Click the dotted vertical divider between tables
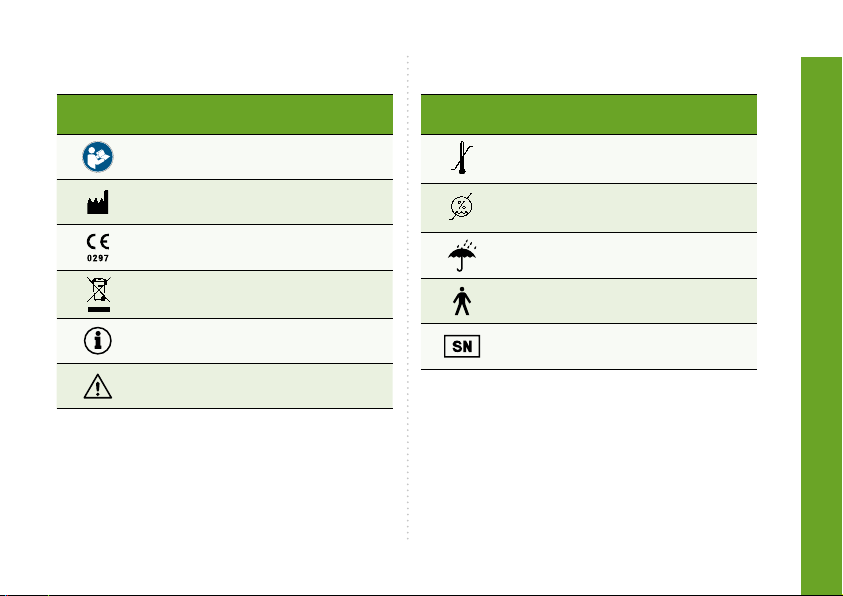843x596 pixels. (x=408, y=297)
